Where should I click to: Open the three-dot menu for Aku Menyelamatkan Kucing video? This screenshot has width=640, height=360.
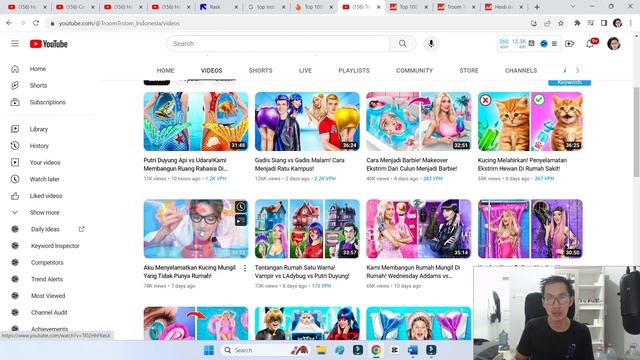point(245,268)
